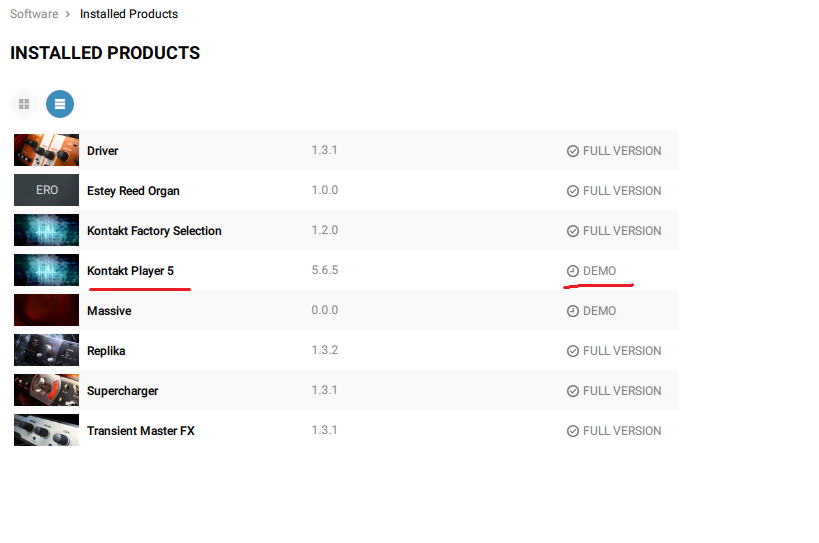Click the Kontakt Factory Selection thumbnail
This screenshot has width=819, height=543.
click(46, 231)
